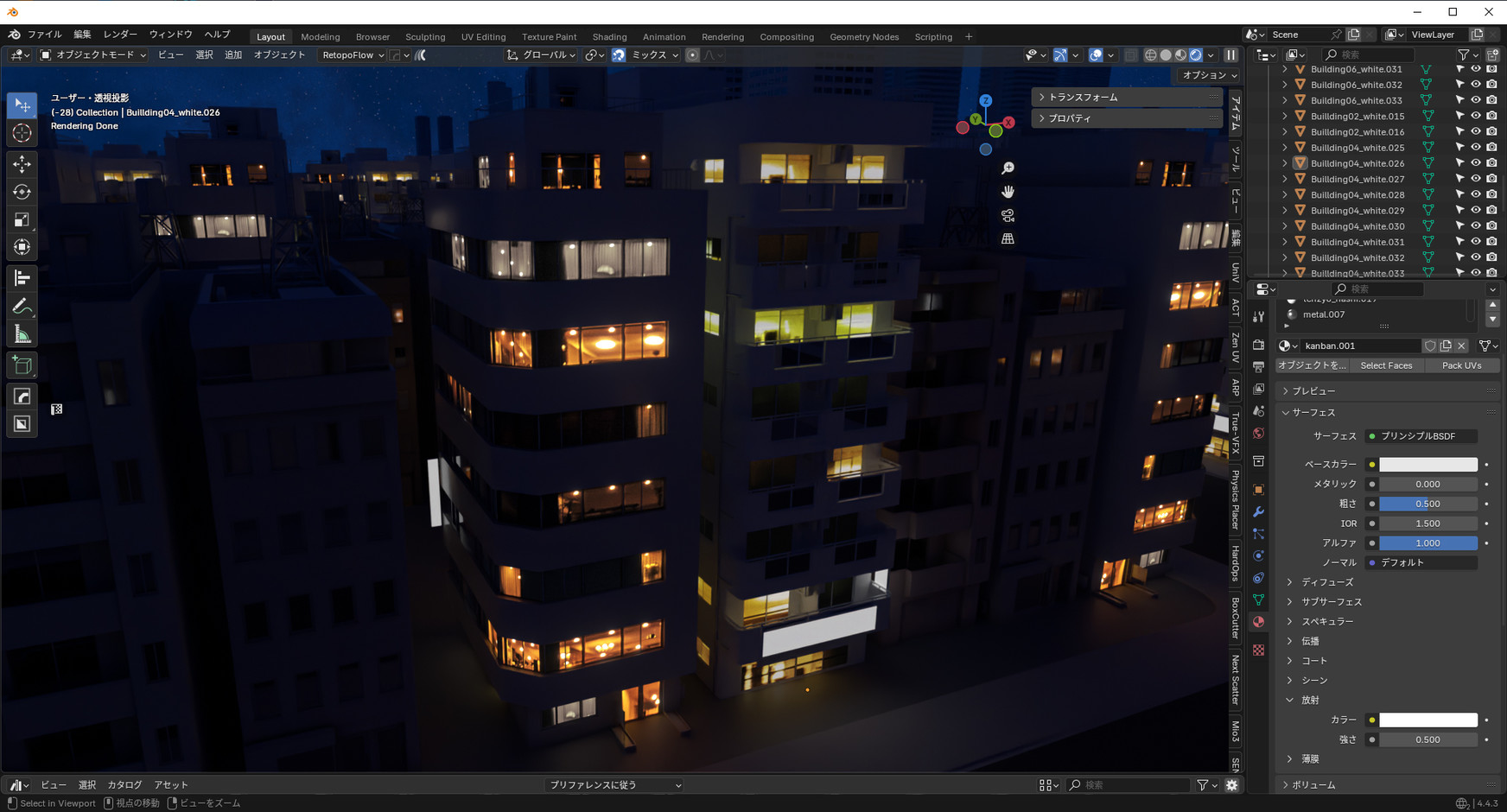1507x812 pixels.
Task: Expand the スペキュラー section
Action: (x=1326, y=622)
